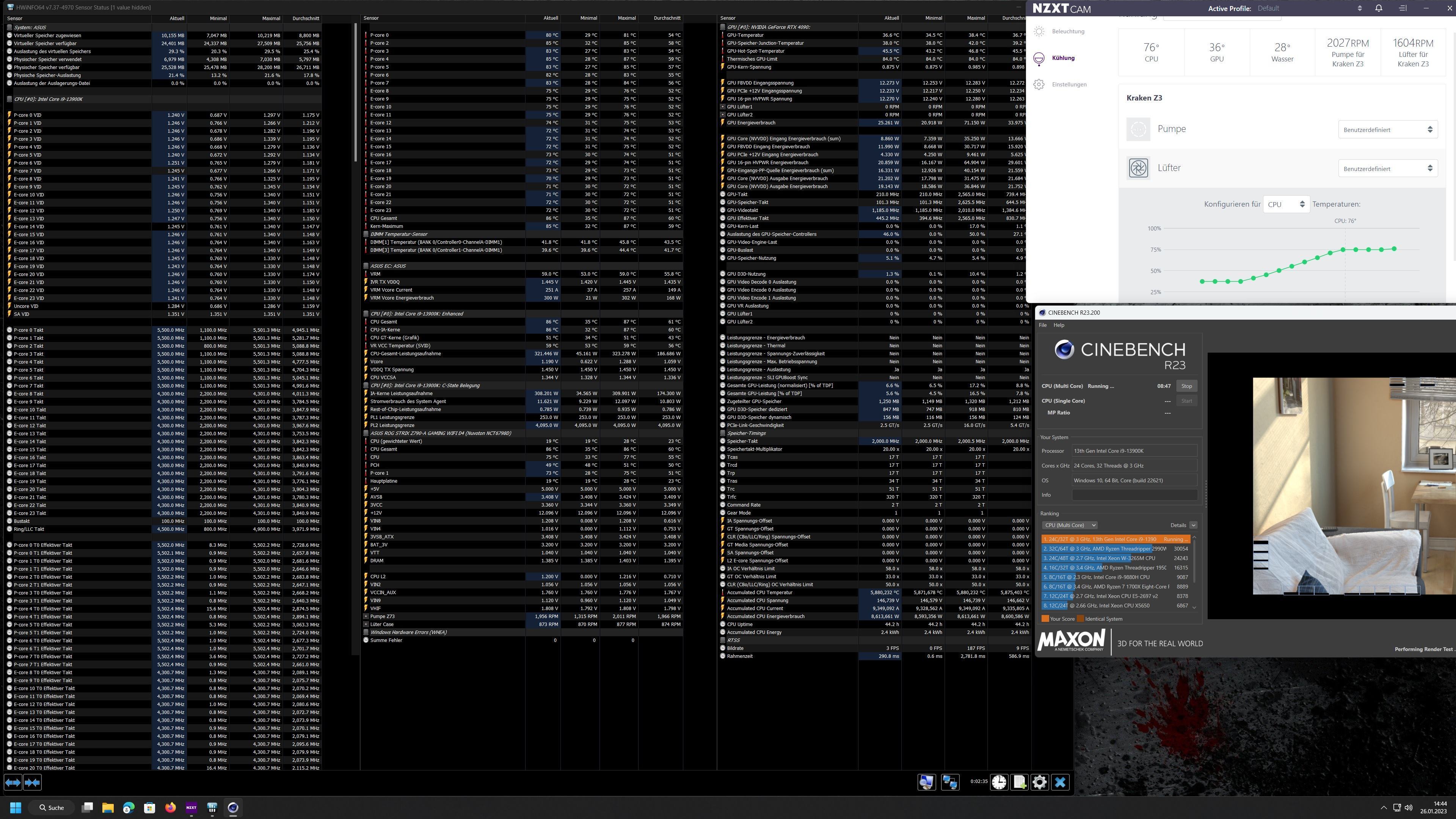Screen dimensions: 1456x819
Task: Open HWiNFO sensor settings gear icon
Action: pyautogui.click(x=1039, y=782)
